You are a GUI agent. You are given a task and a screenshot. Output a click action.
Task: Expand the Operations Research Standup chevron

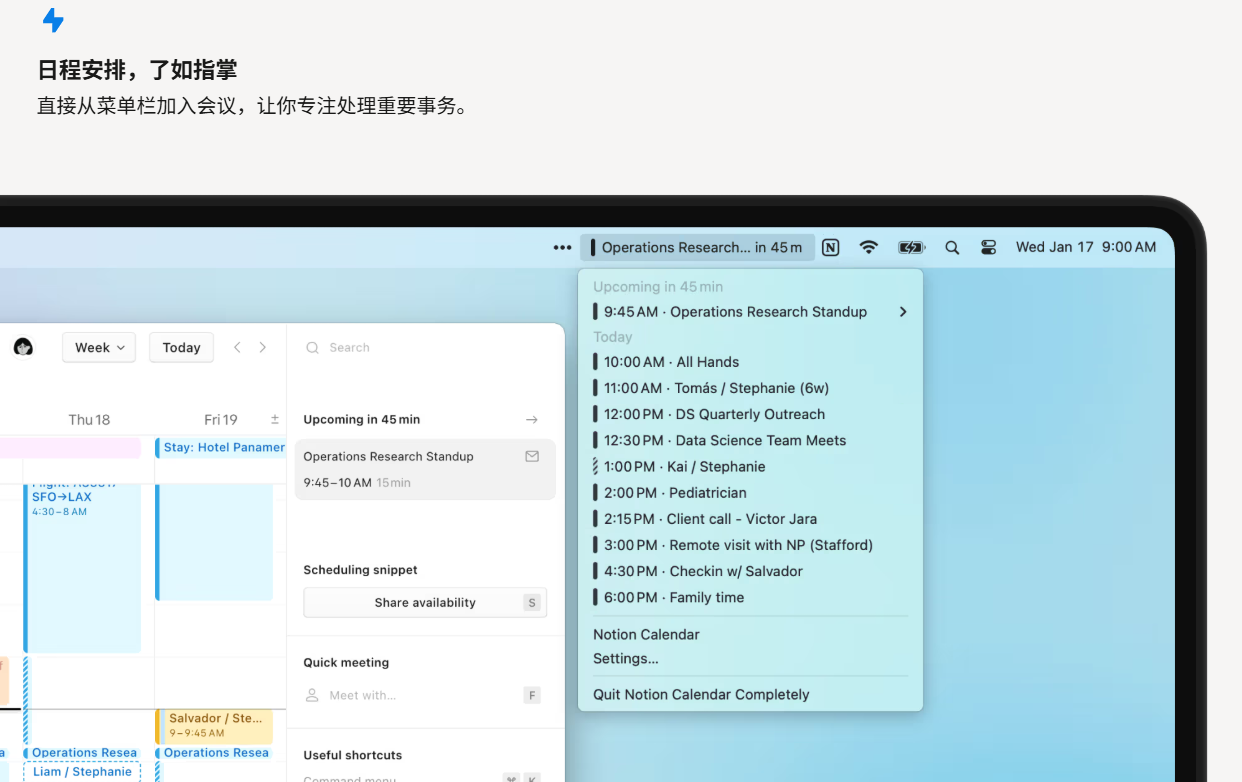[903, 311]
